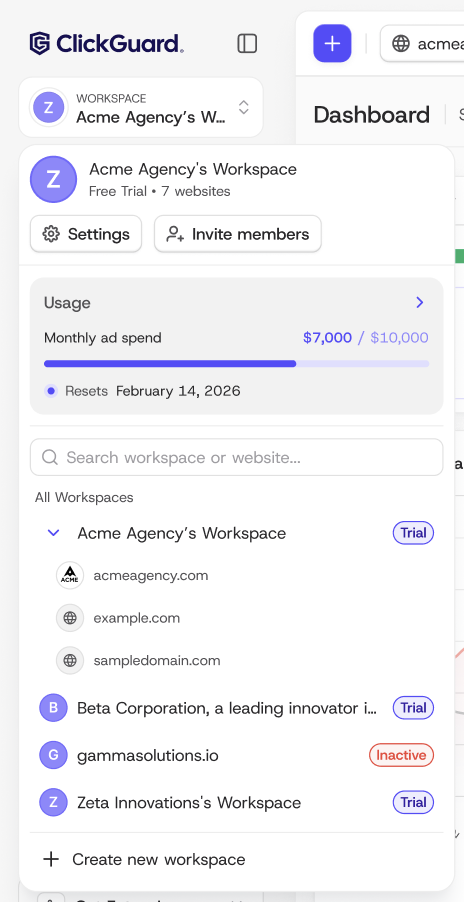
Task: Select the example.com website
Action: click(x=137, y=618)
